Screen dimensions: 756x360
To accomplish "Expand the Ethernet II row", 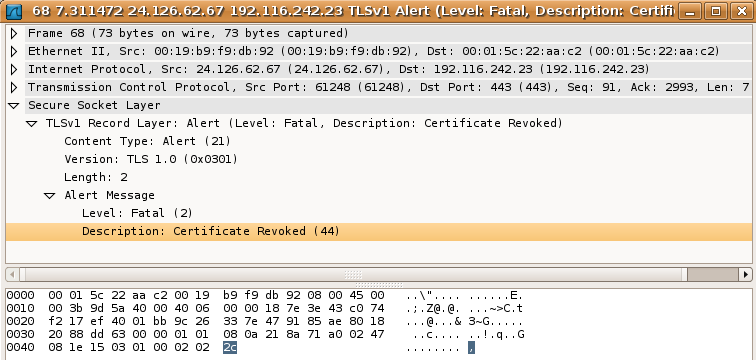I will [14, 51].
